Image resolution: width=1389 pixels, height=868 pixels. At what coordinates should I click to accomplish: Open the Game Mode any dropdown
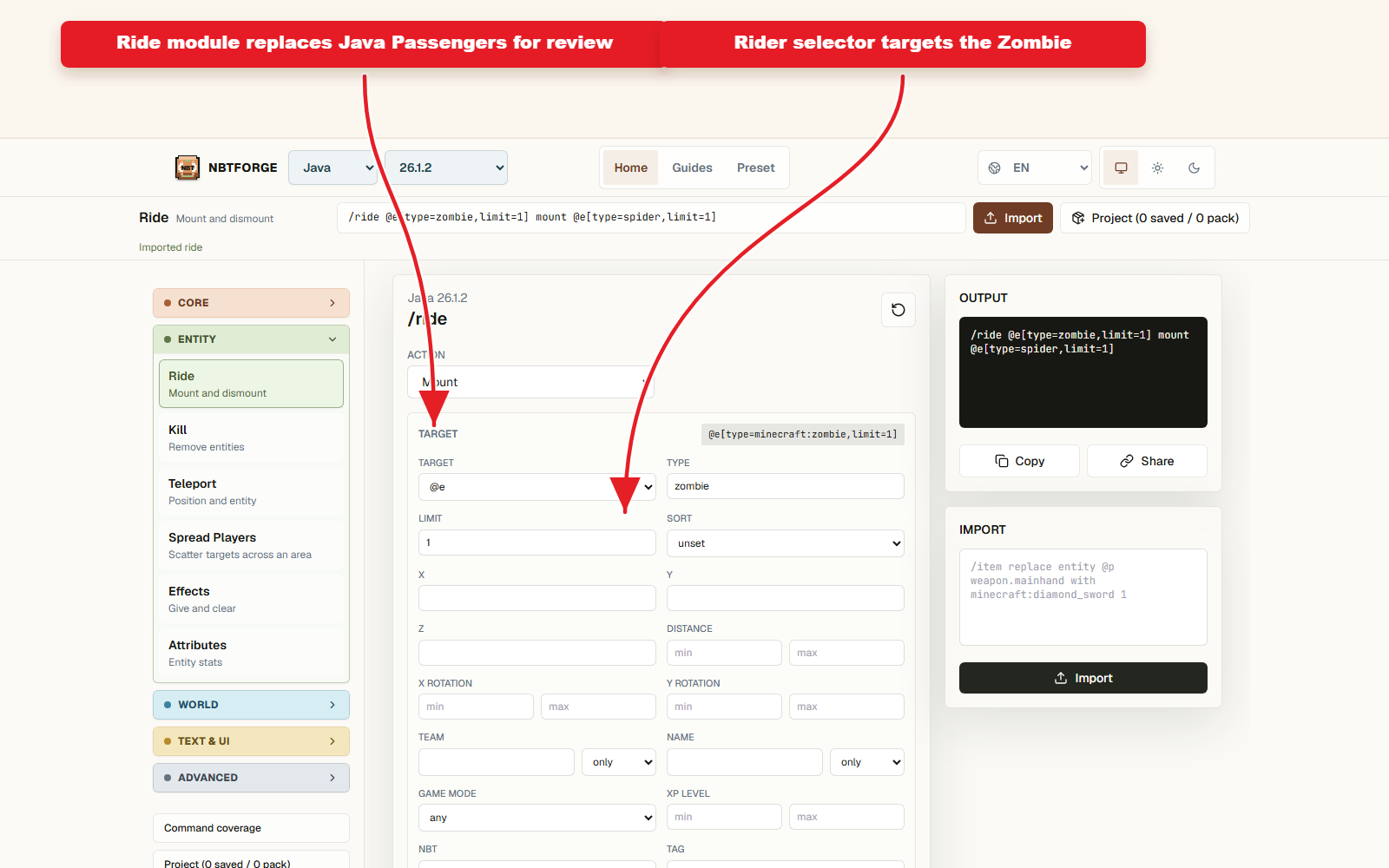pos(537,818)
